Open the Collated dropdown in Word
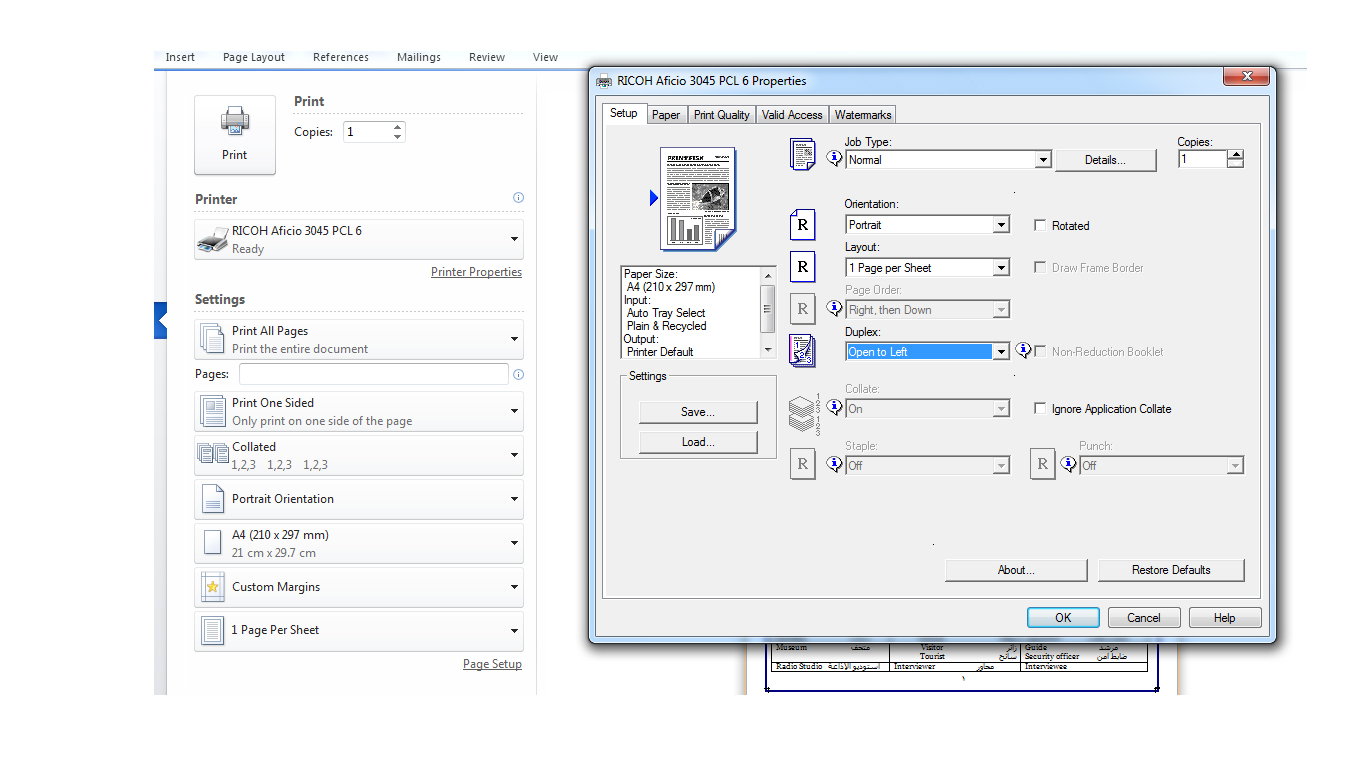This screenshot has height=768, width=1366. point(359,454)
